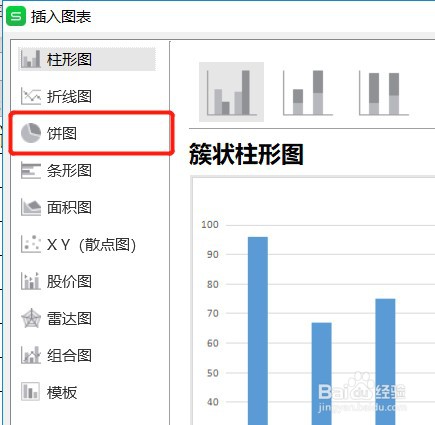Click the 饼图 pie chart icon
This screenshot has height=425, width=435.
pos(31,133)
